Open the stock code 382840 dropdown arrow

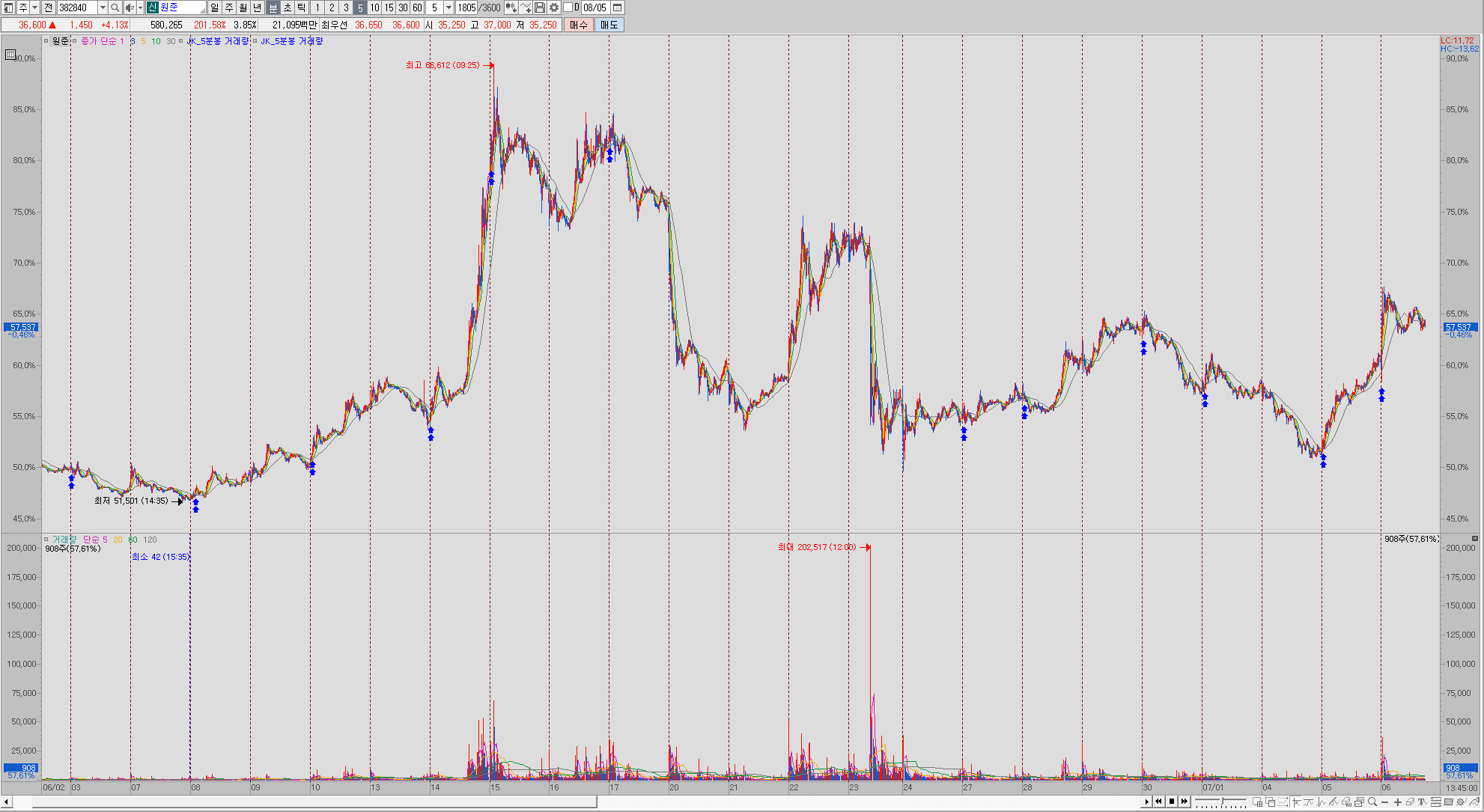click(x=103, y=7)
